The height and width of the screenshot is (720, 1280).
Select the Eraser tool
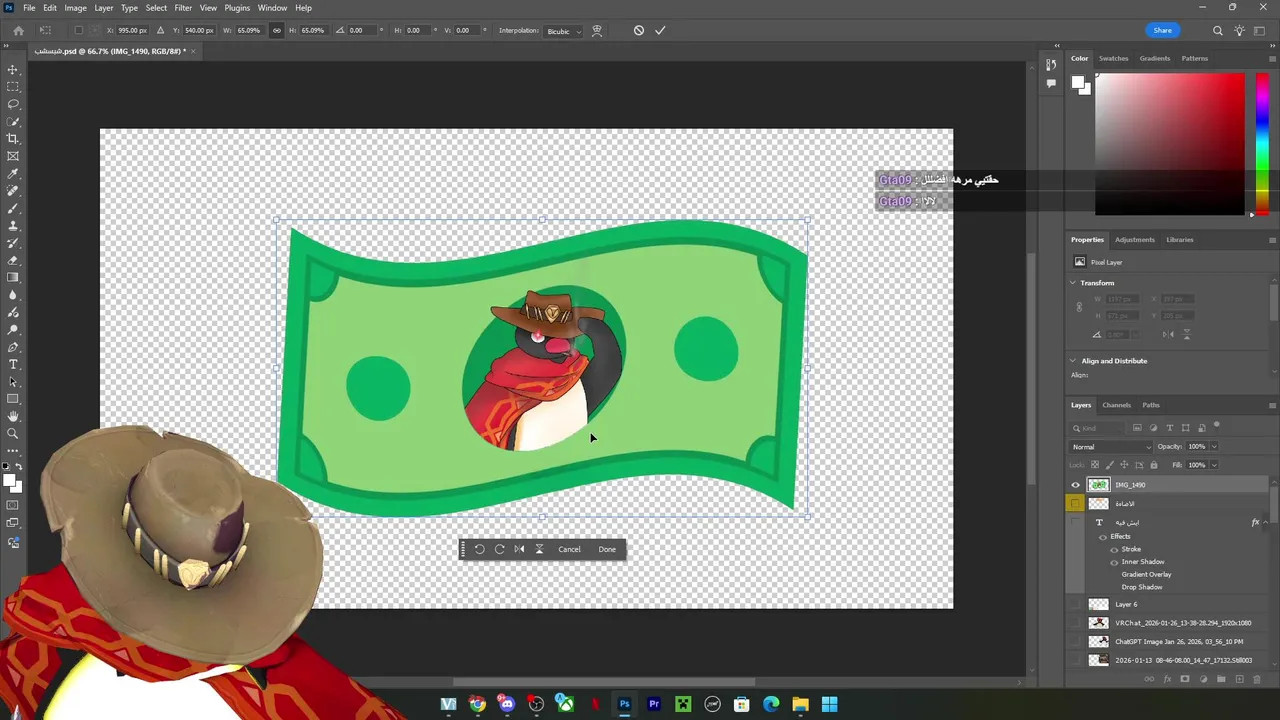click(13, 260)
